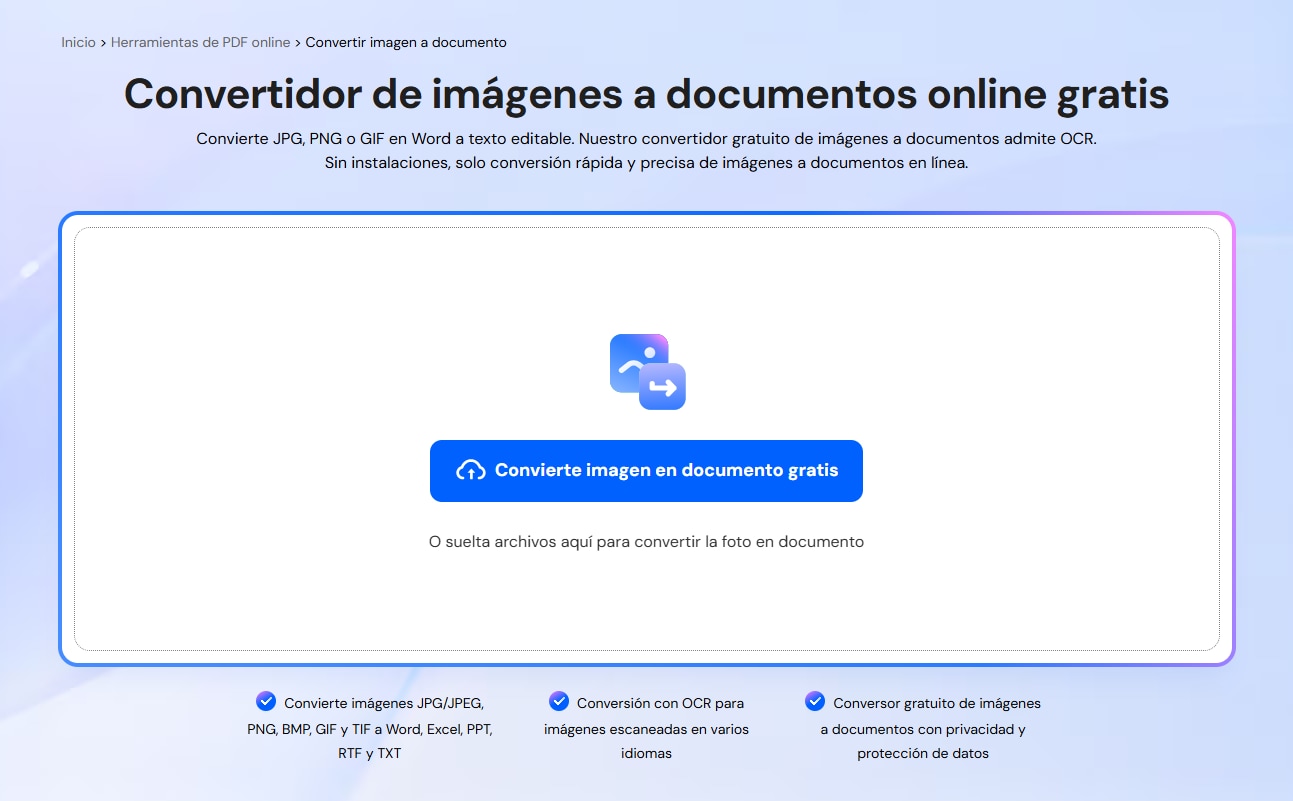Click the checkmark beside JPG/JPEG formats feature
Viewport: 1293px width, 801px height.
(x=266, y=701)
